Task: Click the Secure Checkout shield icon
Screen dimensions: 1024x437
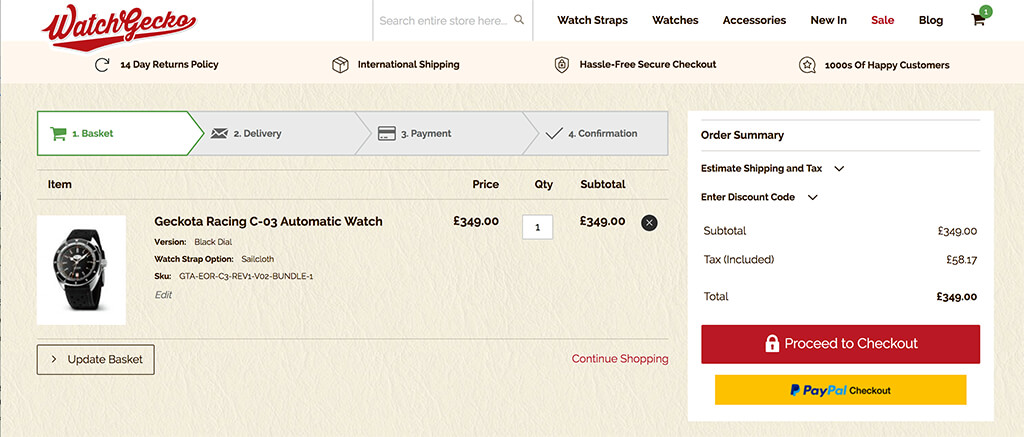Action: coord(562,65)
